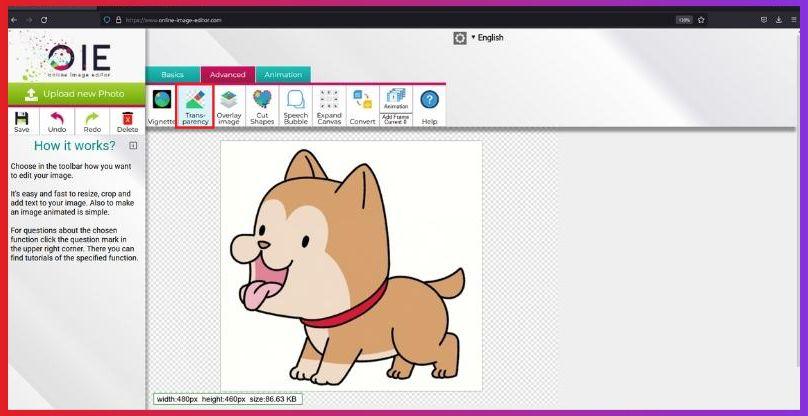Add a Speech Bubble
This screenshot has width=808, height=416.
point(296,106)
